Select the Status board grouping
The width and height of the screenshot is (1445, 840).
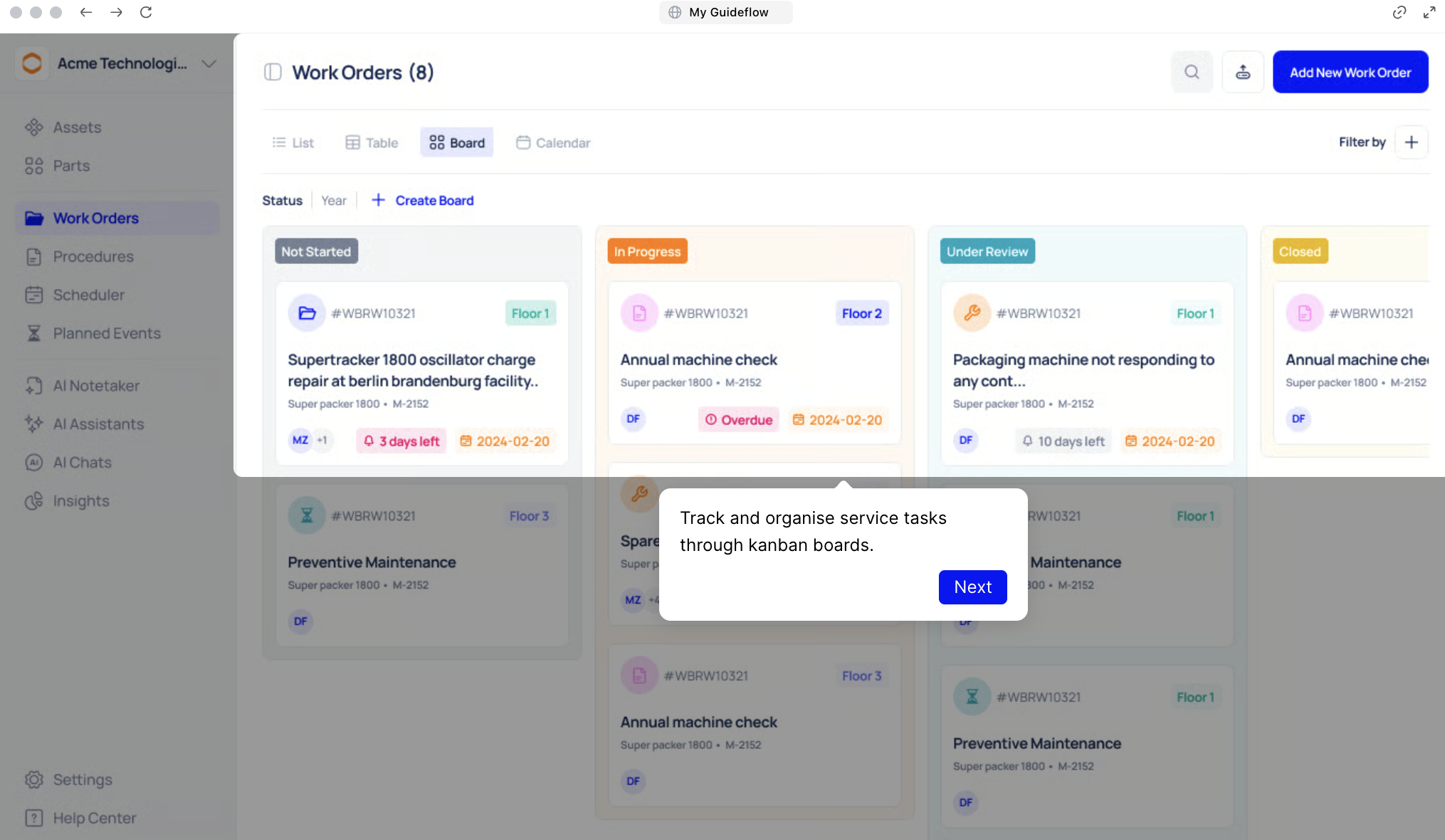pyautogui.click(x=282, y=201)
